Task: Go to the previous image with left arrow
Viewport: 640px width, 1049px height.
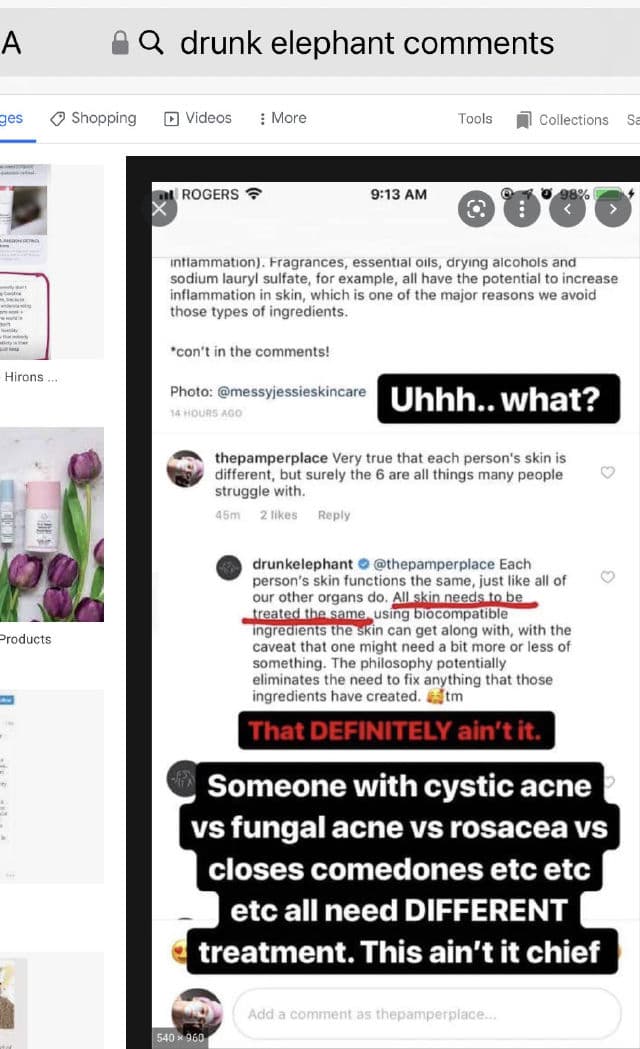Action: coord(567,209)
